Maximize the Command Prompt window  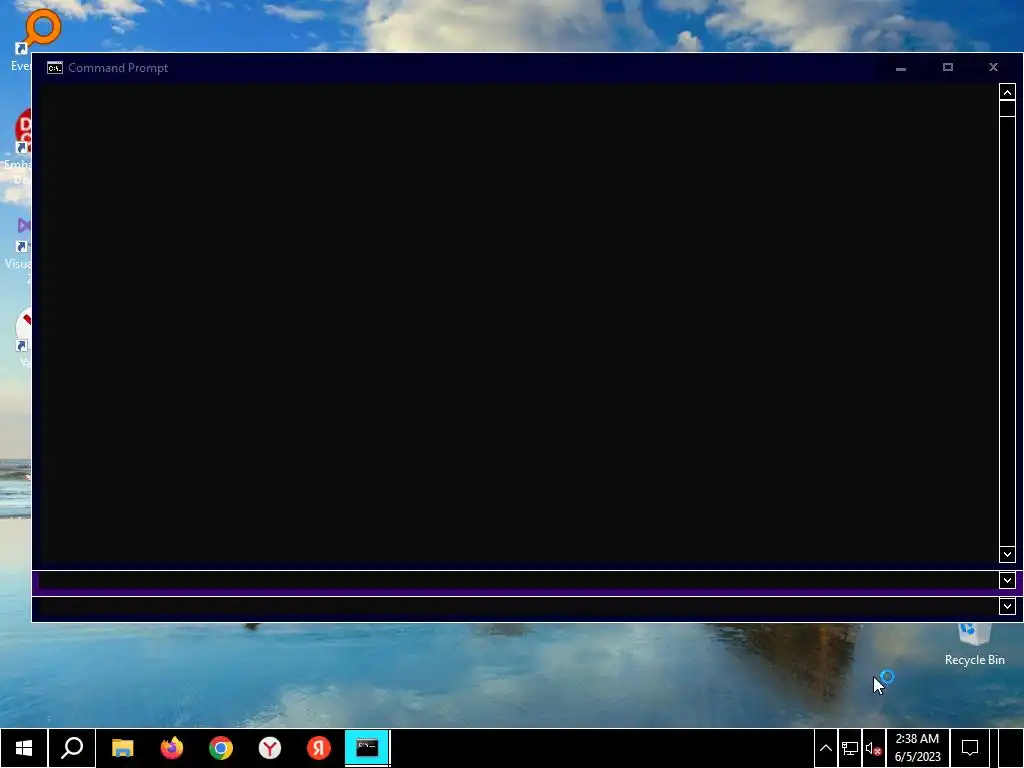coord(948,68)
